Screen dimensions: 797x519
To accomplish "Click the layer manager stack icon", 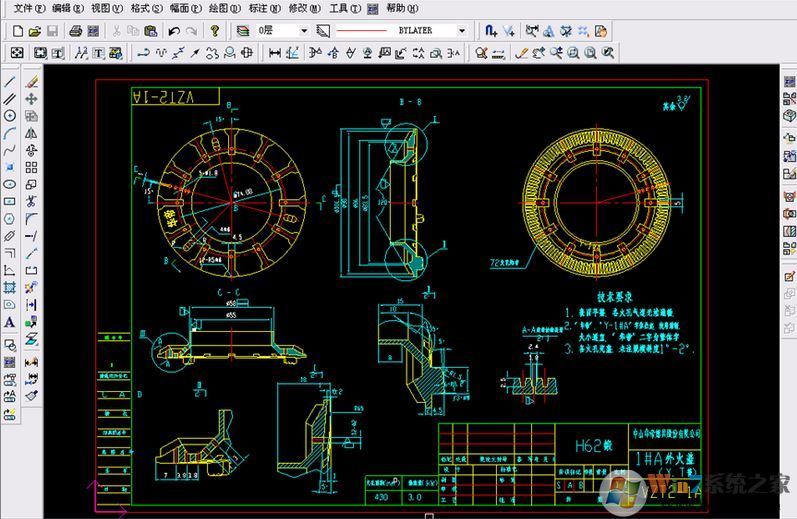I will pos(243,31).
